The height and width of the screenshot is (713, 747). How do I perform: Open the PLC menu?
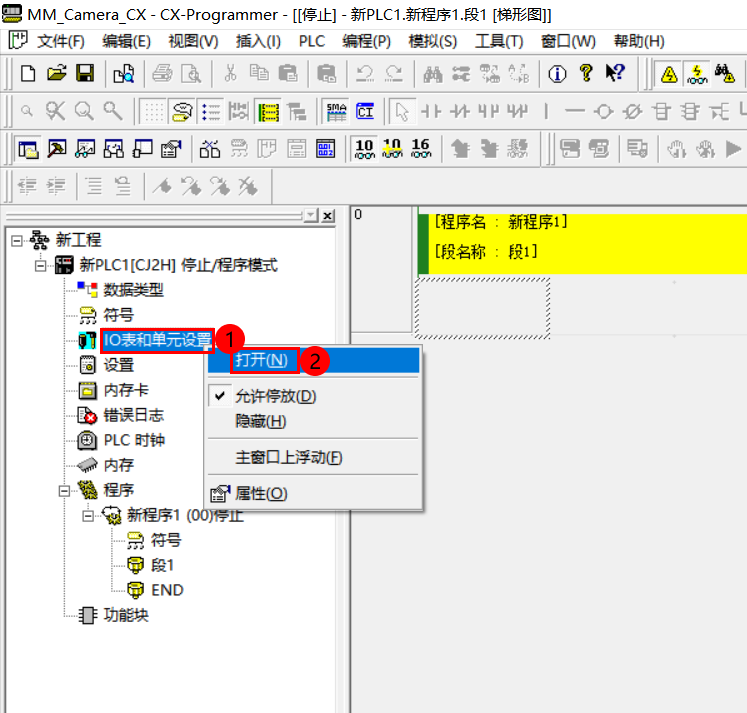click(x=312, y=41)
